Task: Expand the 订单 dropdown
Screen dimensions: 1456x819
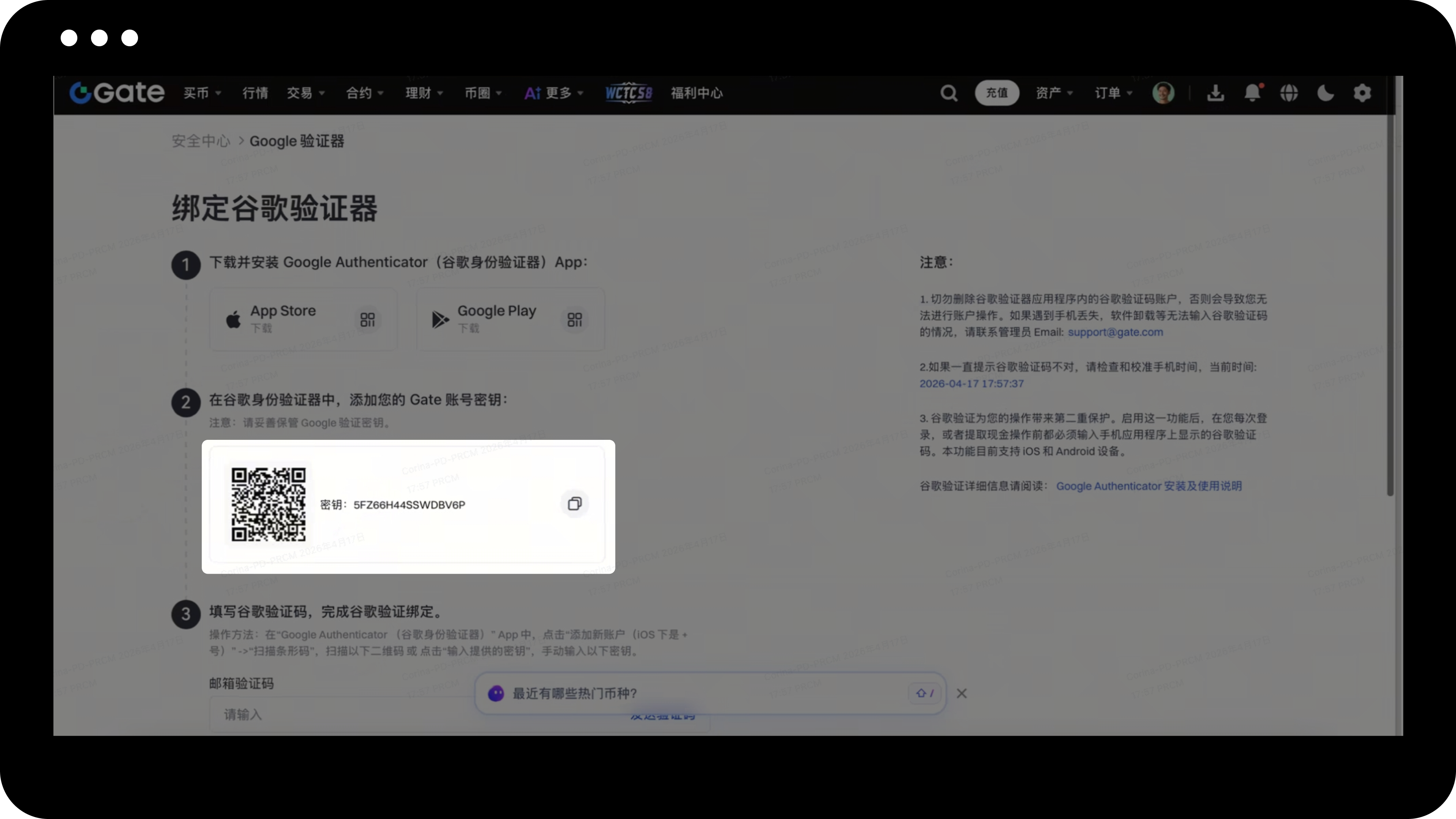Action: coord(1113,93)
